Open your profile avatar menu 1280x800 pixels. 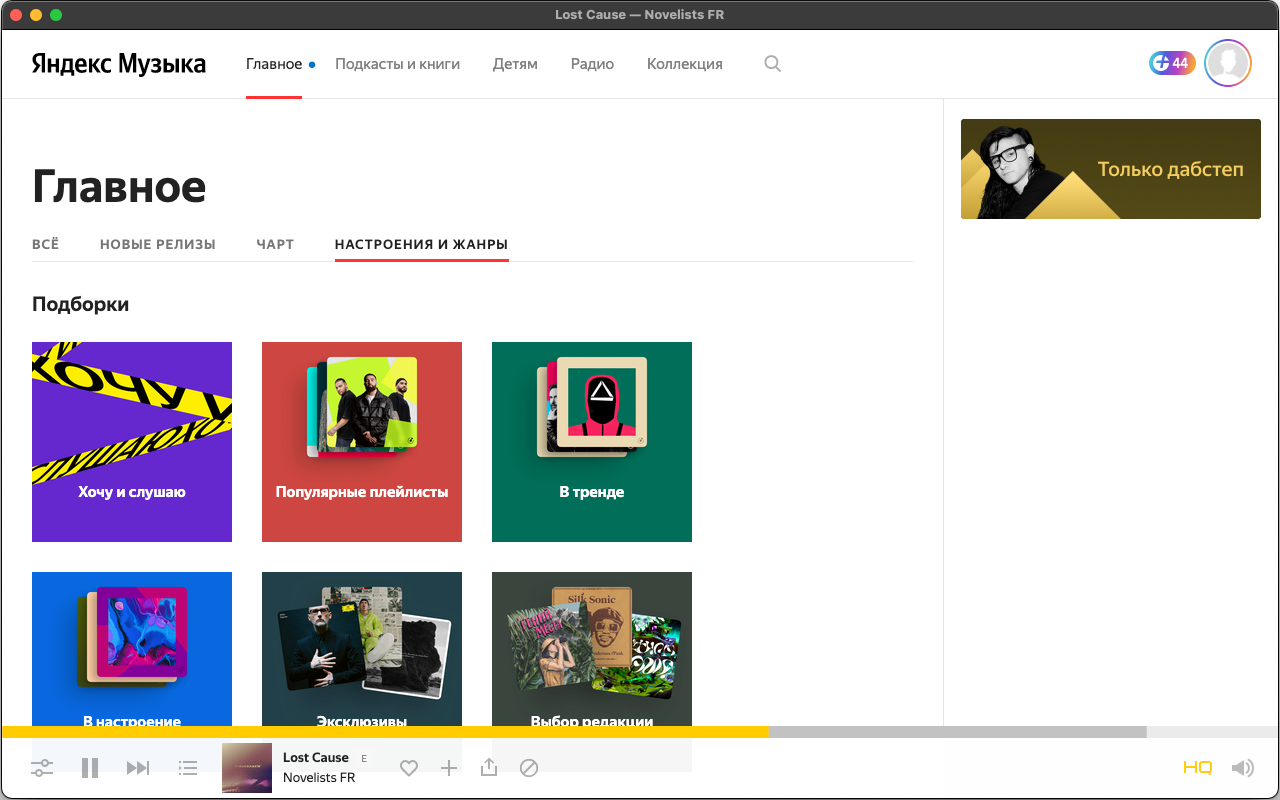[1227, 63]
